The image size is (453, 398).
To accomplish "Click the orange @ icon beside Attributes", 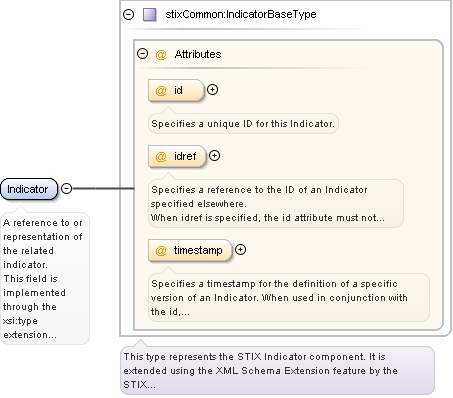I will point(161,54).
